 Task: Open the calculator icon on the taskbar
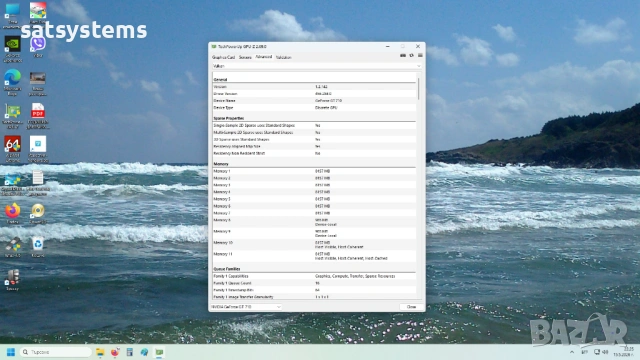(x=129, y=352)
